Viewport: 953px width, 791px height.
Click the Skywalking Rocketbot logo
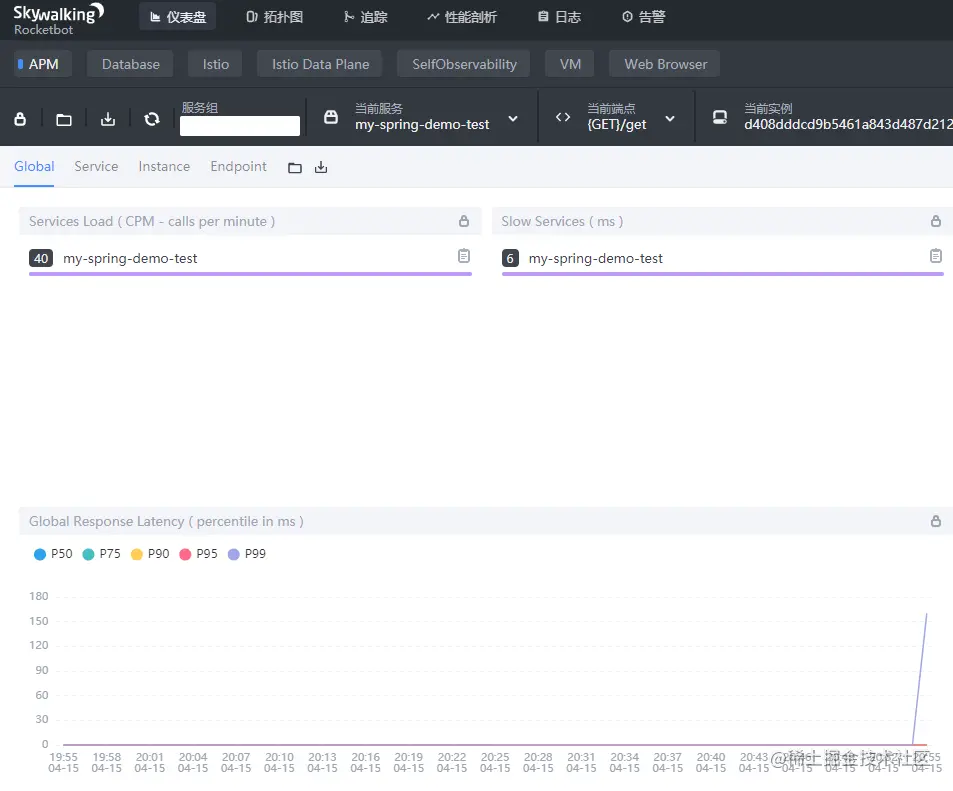(58, 19)
